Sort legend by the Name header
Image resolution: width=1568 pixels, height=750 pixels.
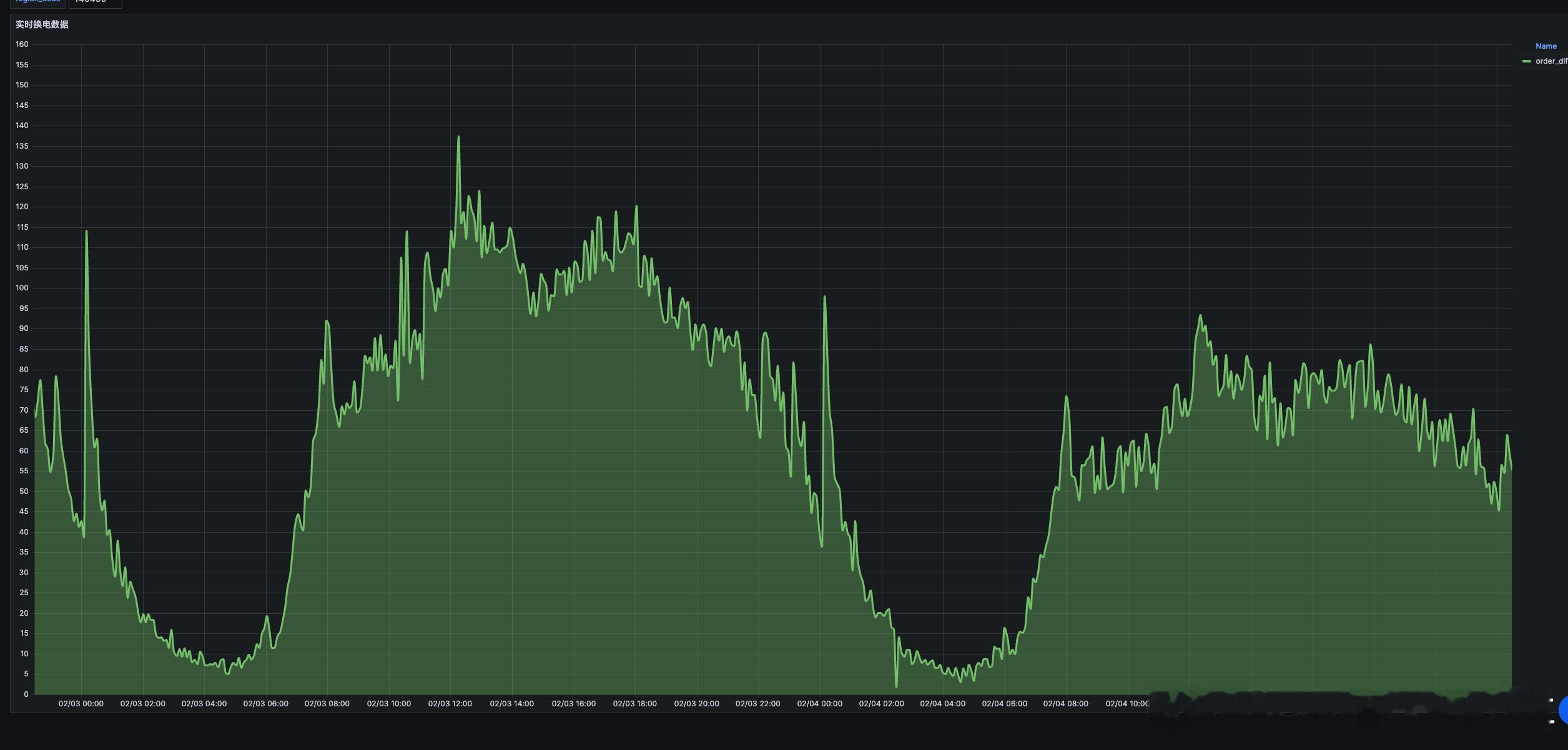(1546, 46)
